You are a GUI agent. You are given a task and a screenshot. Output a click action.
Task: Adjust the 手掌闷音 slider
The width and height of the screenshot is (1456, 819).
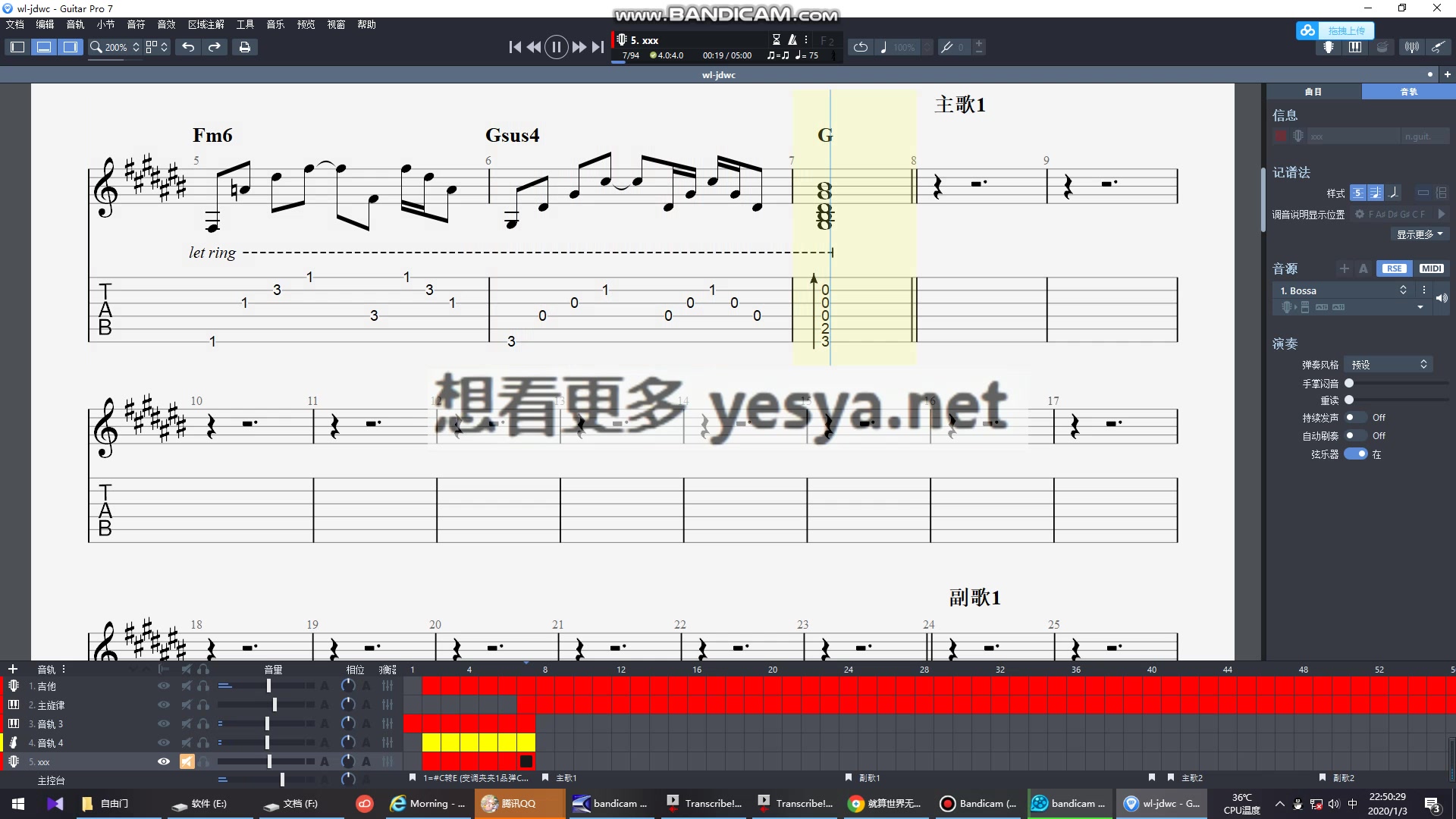point(1397,383)
